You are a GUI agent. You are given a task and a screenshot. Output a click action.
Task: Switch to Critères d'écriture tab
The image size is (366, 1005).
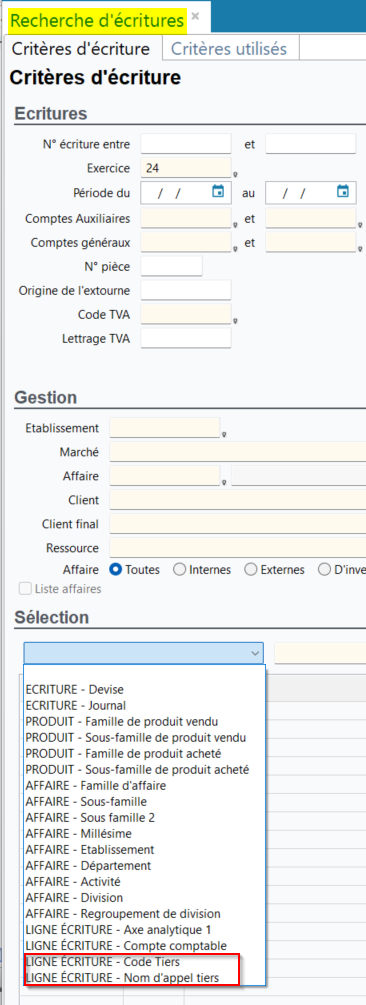[81, 49]
